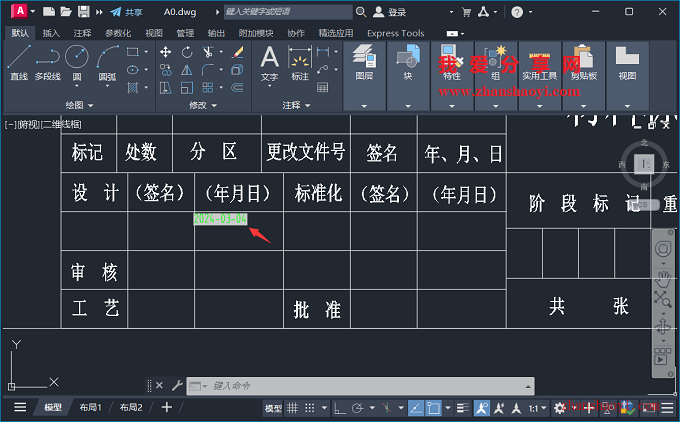This screenshot has width=680, height=422.
Task: Click the 模型 model space button in status bar
Action: [273, 408]
